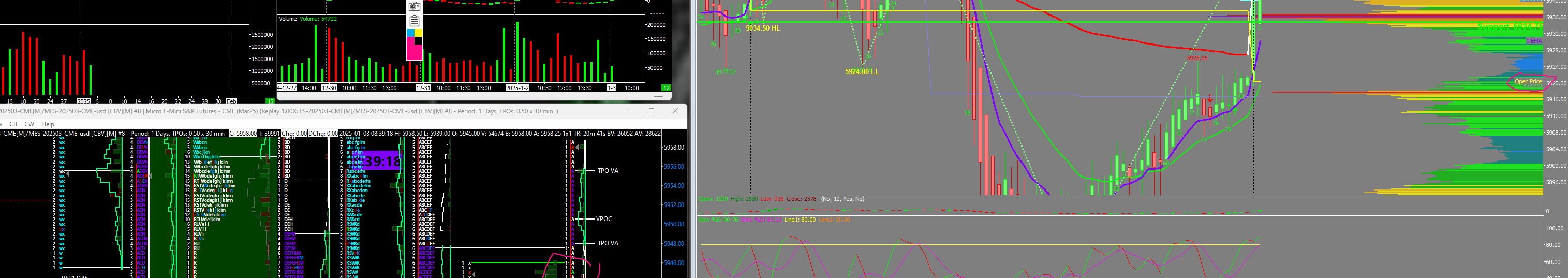The height and width of the screenshot is (278, 1568).
Task: Open the Help menu
Action: pyautogui.click(x=48, y=124)
